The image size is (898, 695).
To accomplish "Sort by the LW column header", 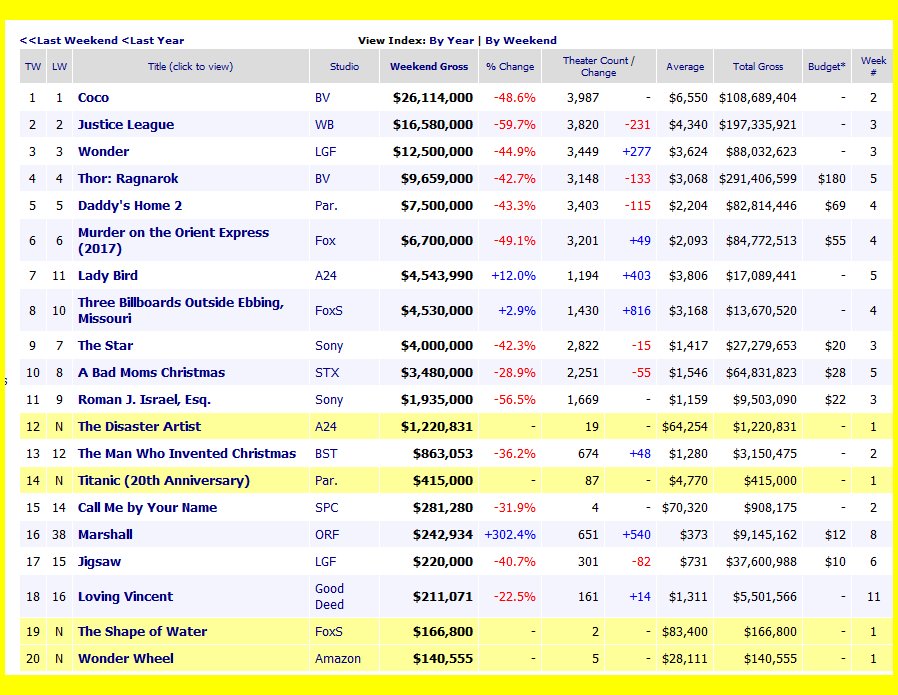I will coord(60,66).
